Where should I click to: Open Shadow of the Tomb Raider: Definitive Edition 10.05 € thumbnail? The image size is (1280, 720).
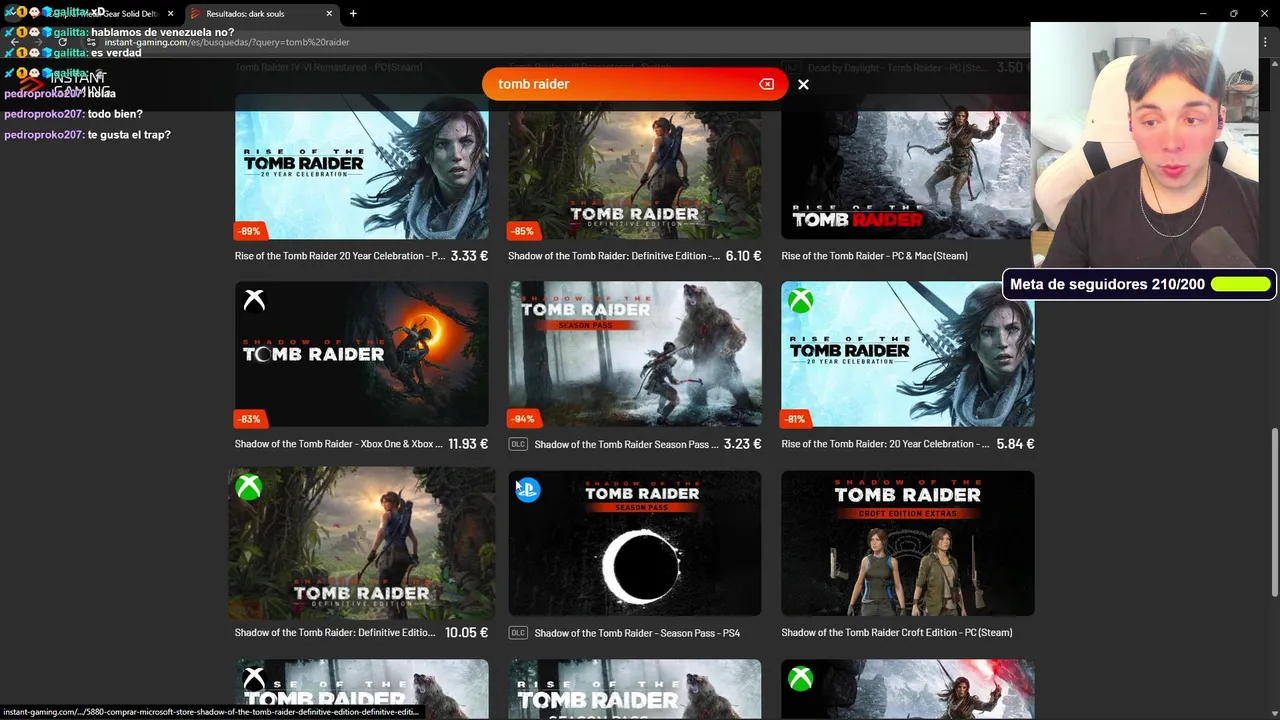tap(362, 543)
